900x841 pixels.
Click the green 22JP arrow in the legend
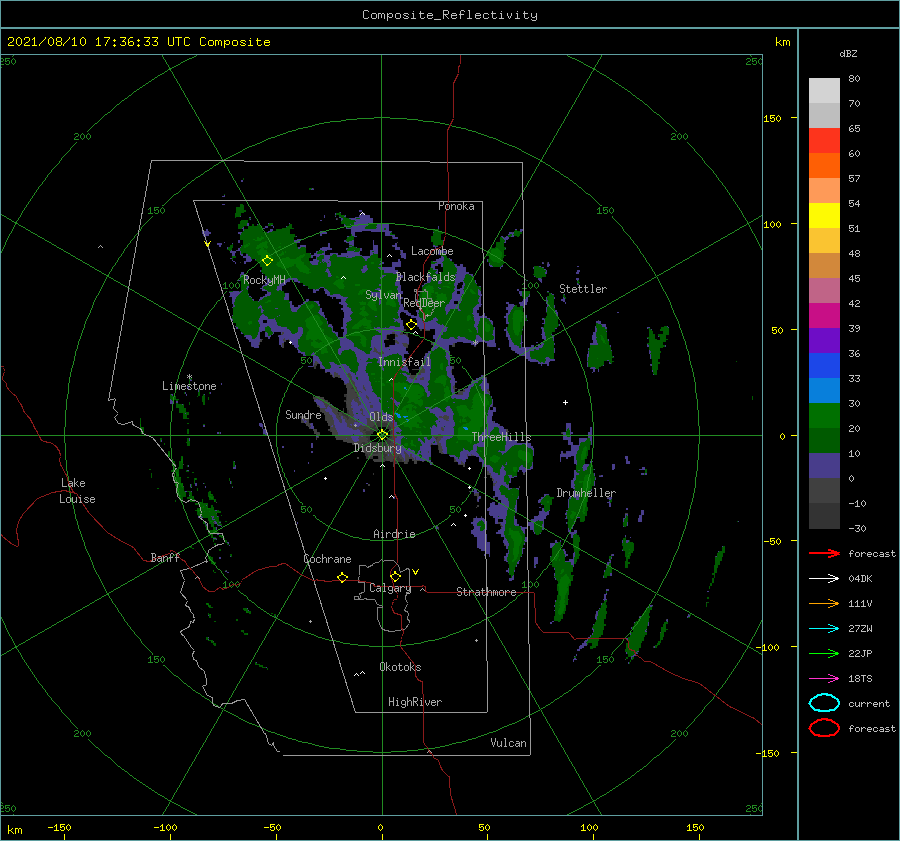coord(824,653)
